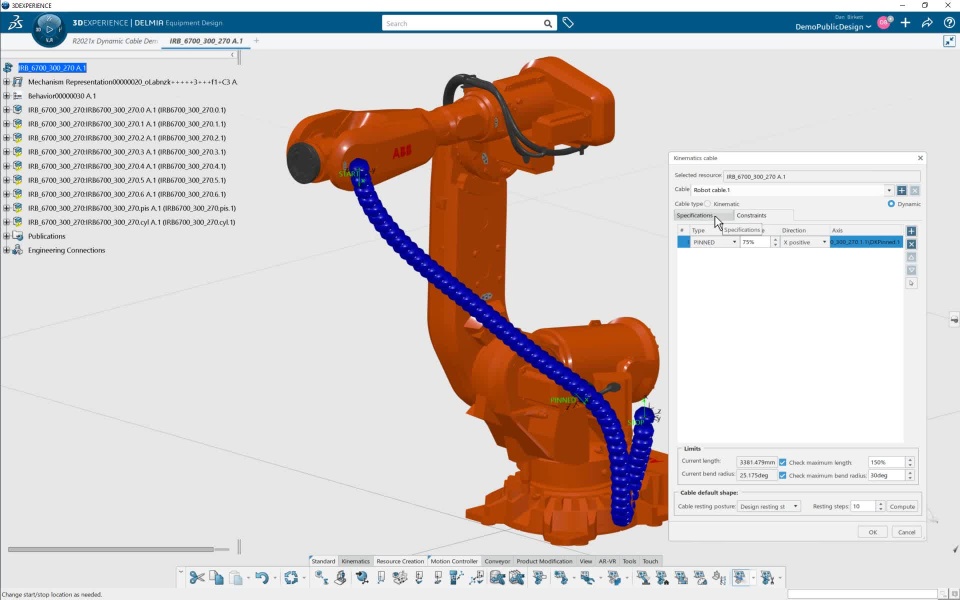960x600 pixels.
Task: Select the IRB_6700_300_270 A.1 root tree node
Action: point(52,68)
